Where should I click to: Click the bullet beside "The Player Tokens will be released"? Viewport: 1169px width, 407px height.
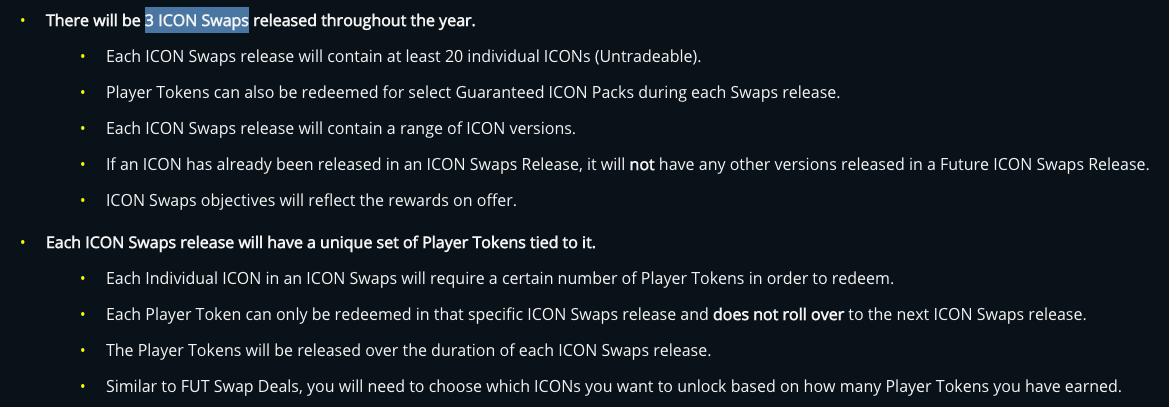[x=83, y=350]
